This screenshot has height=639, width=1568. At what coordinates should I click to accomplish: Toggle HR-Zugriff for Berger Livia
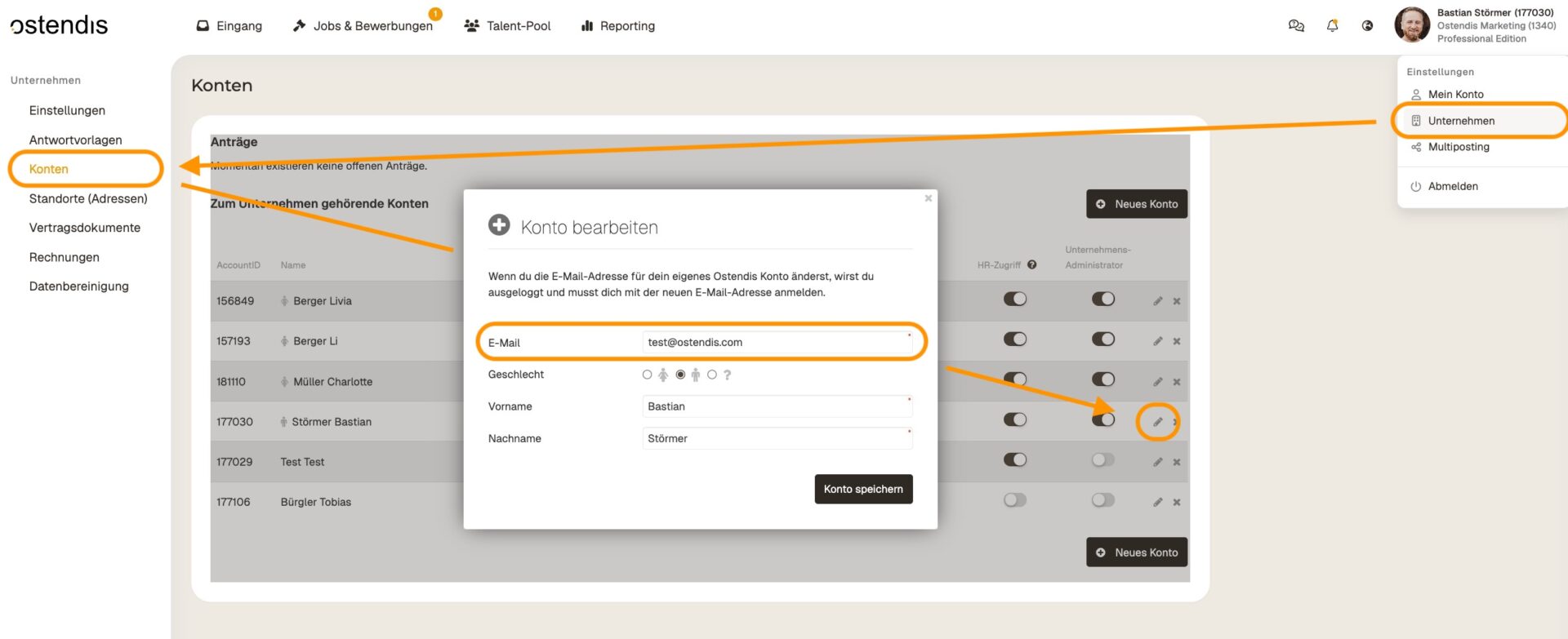[1014, 300]
